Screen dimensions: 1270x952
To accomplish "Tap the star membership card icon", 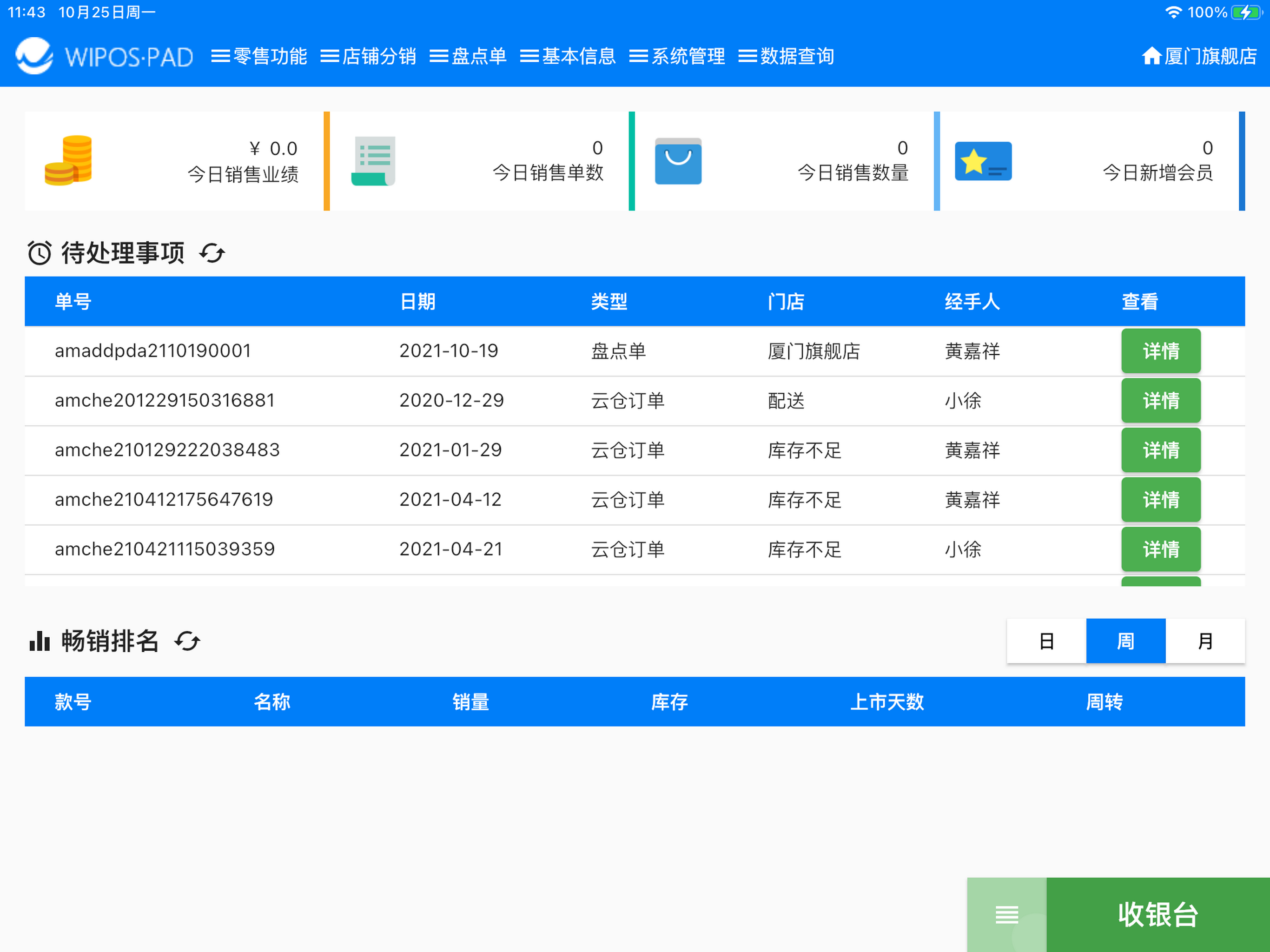I will click(983, 161).
